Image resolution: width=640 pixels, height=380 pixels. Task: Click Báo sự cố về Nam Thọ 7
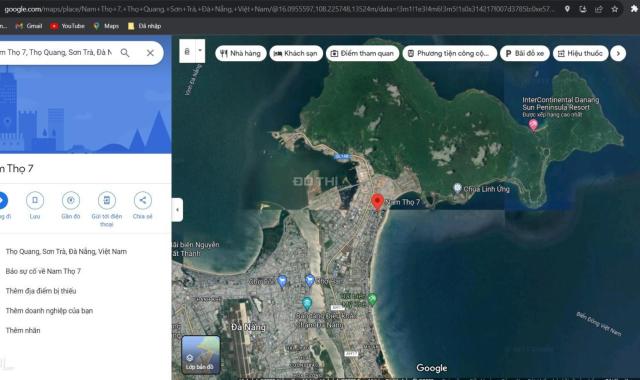[43, 271]
